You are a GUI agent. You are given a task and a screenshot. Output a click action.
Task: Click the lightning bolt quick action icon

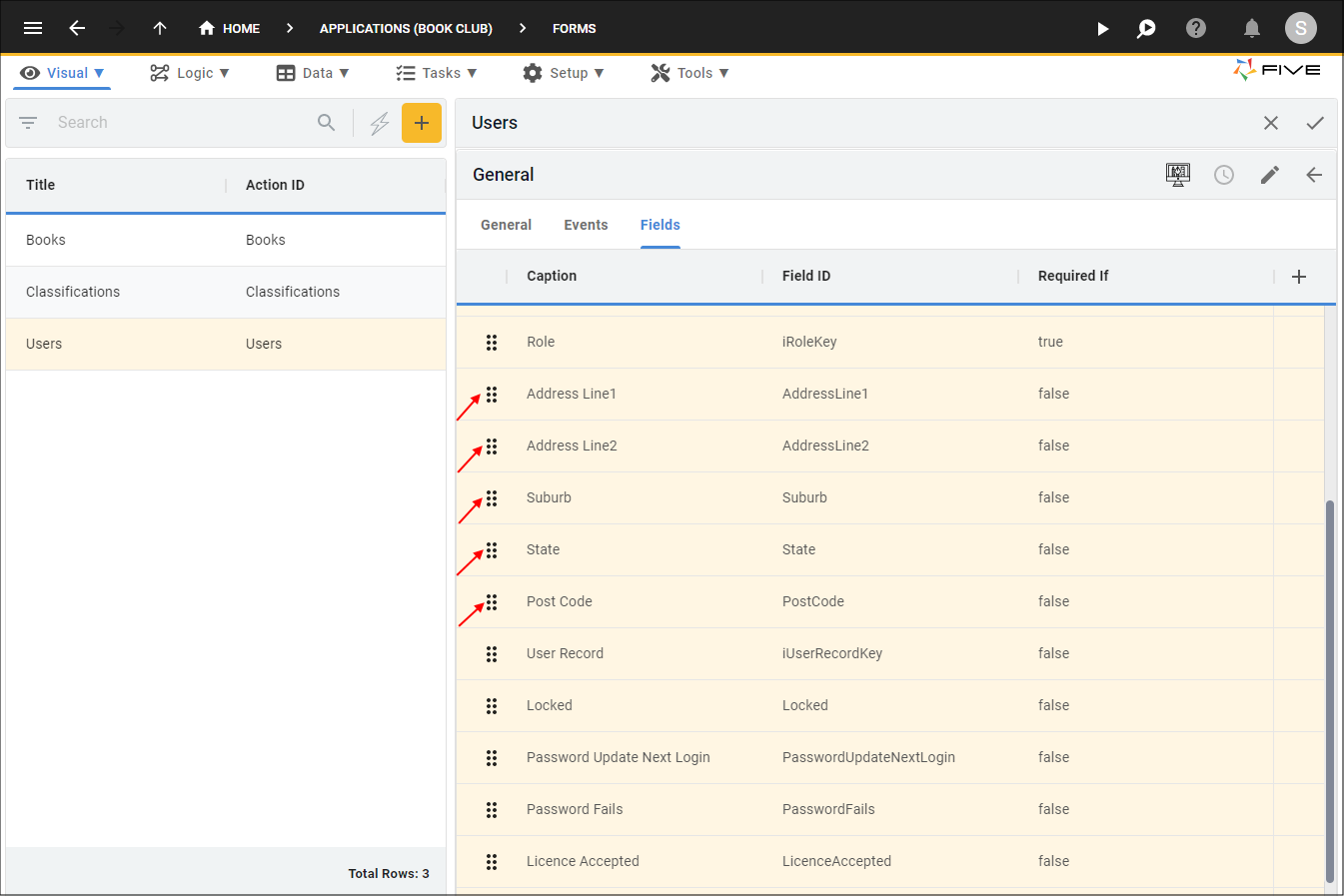pyautogui.click(x=380, y=123)
